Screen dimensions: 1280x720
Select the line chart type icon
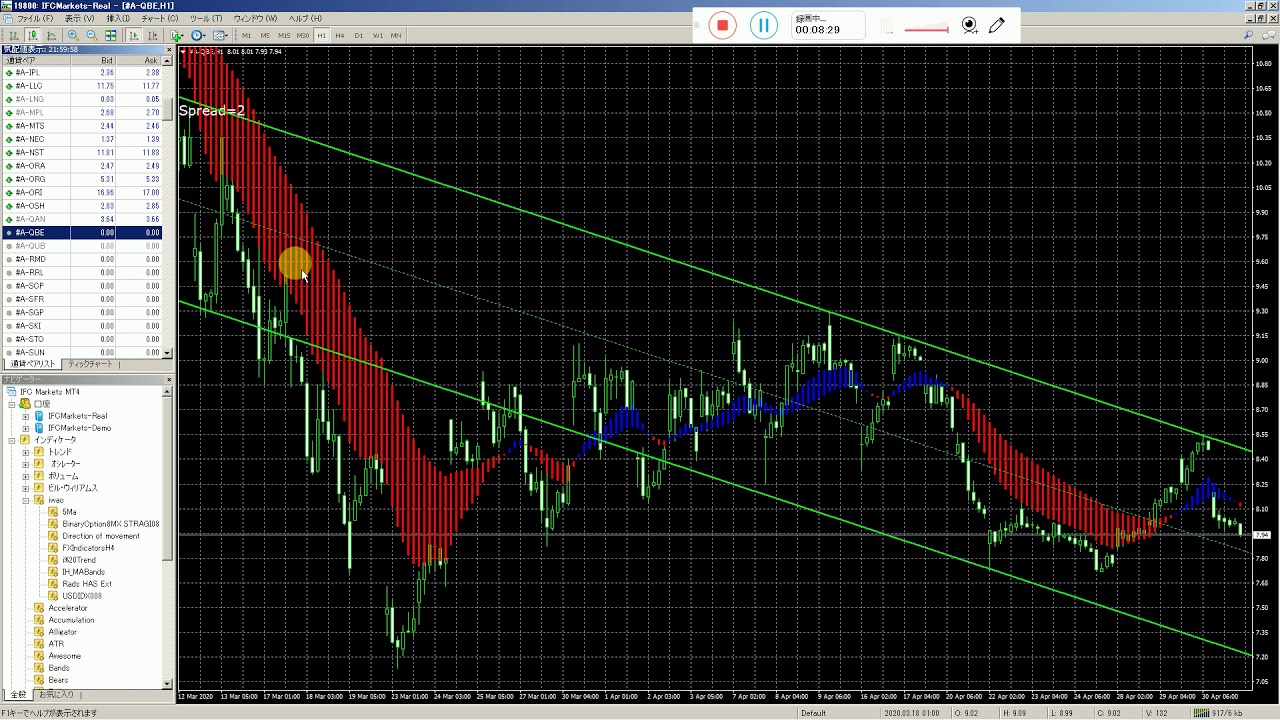click(x=51, y=35)
